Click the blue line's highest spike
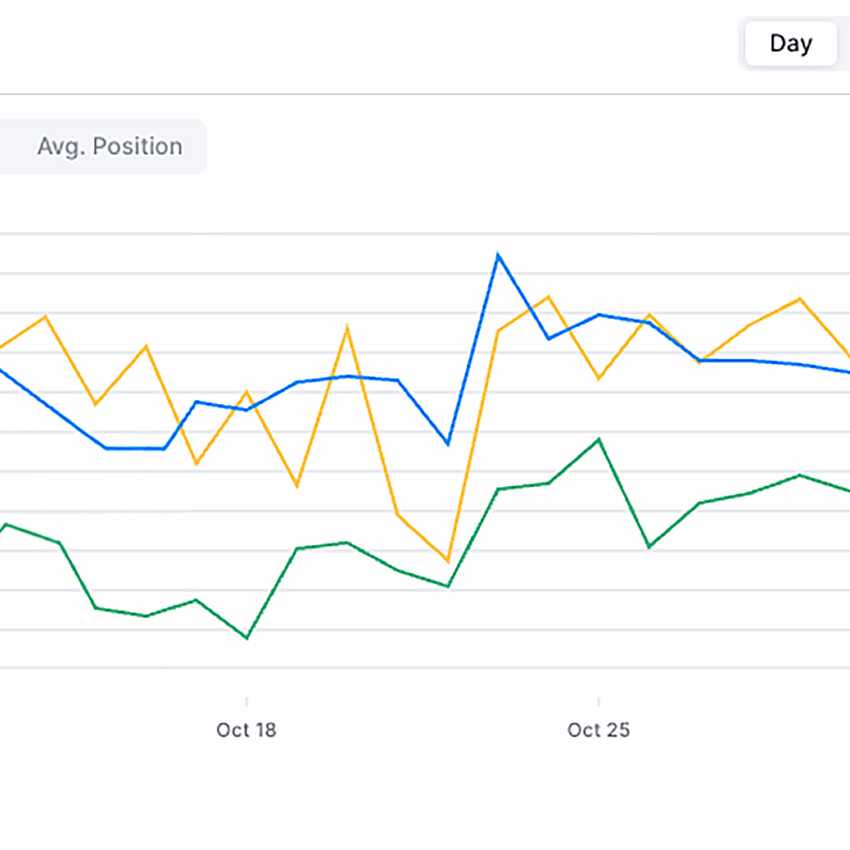This screenshot has width=850, height=850. 498,255
